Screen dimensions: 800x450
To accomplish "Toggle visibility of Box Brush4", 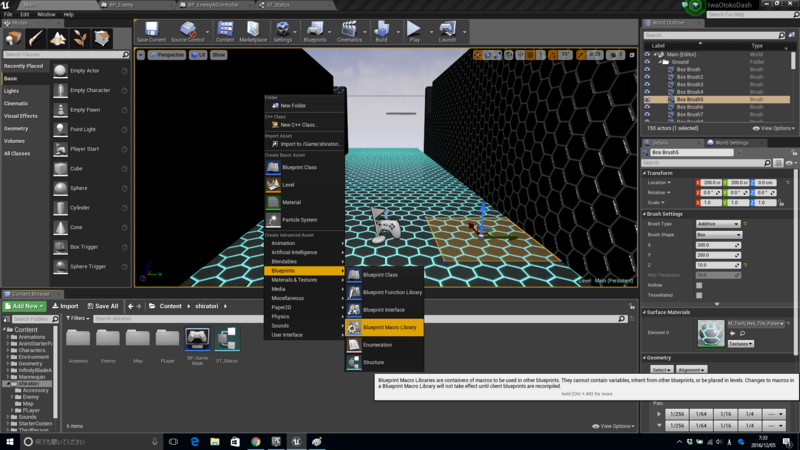I will click(647, 92).
